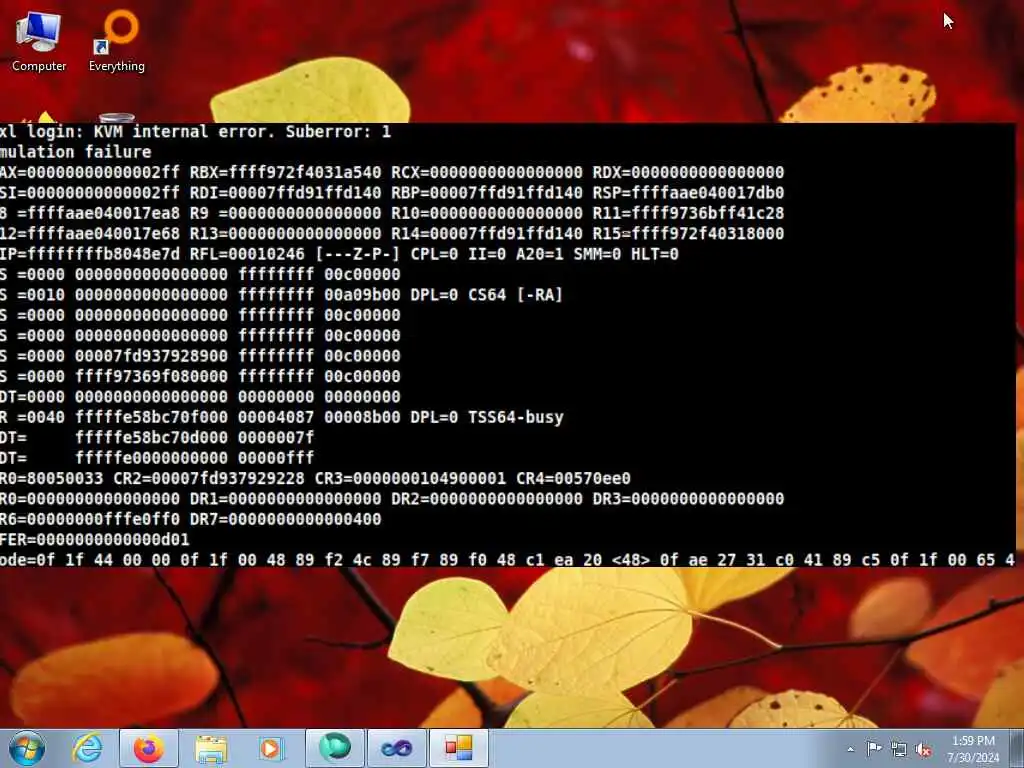
Task: Click the Show desktop strip beside the clock
Action: 1017,748
